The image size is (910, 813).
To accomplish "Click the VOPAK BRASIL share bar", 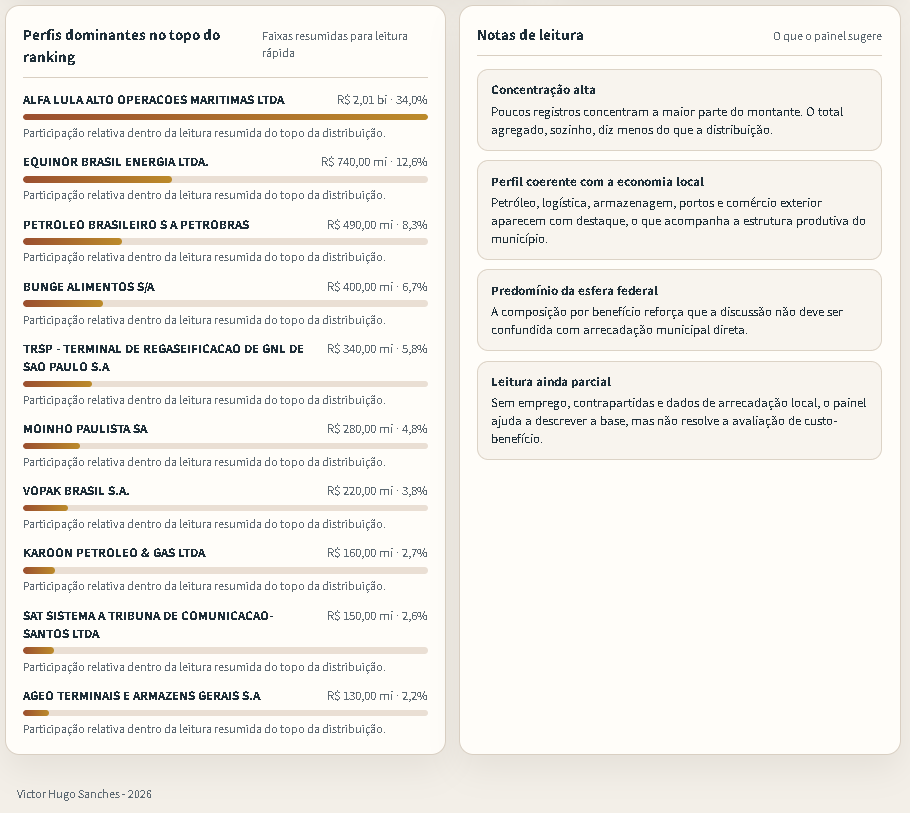I will pyautogui.click(x=225, y=508).
